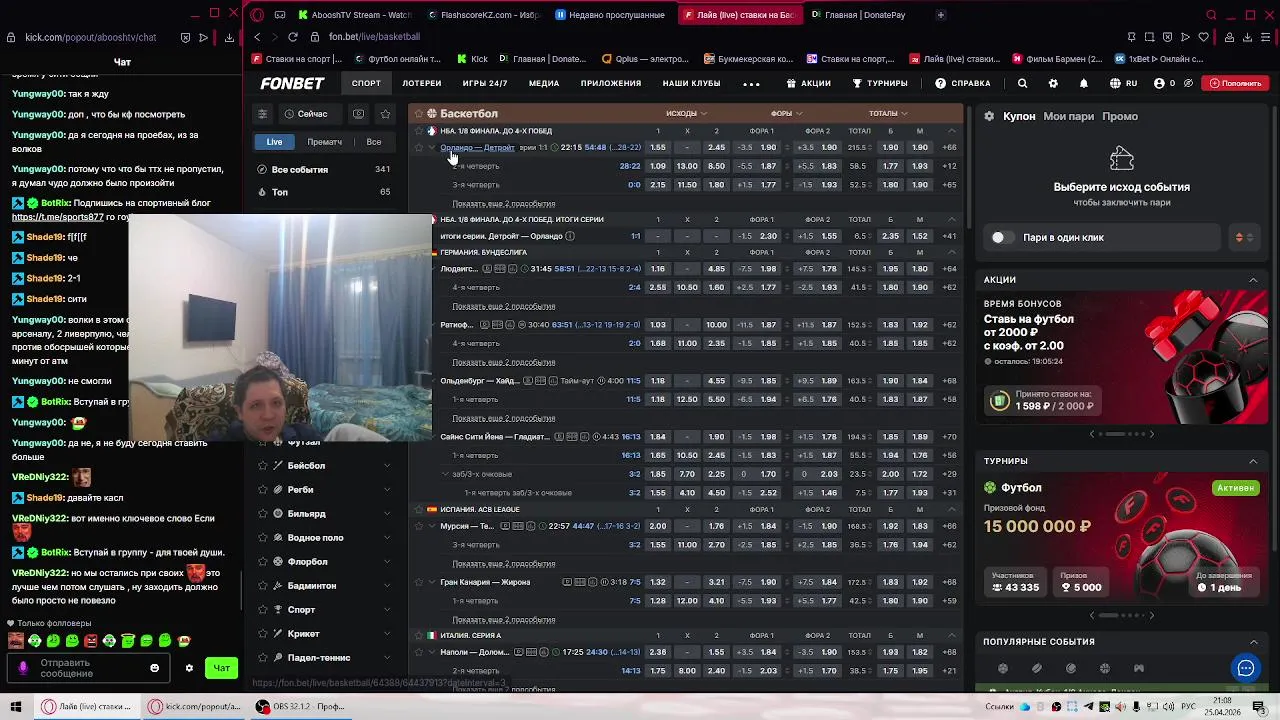Select the Прематч filter

pos(324,142)
